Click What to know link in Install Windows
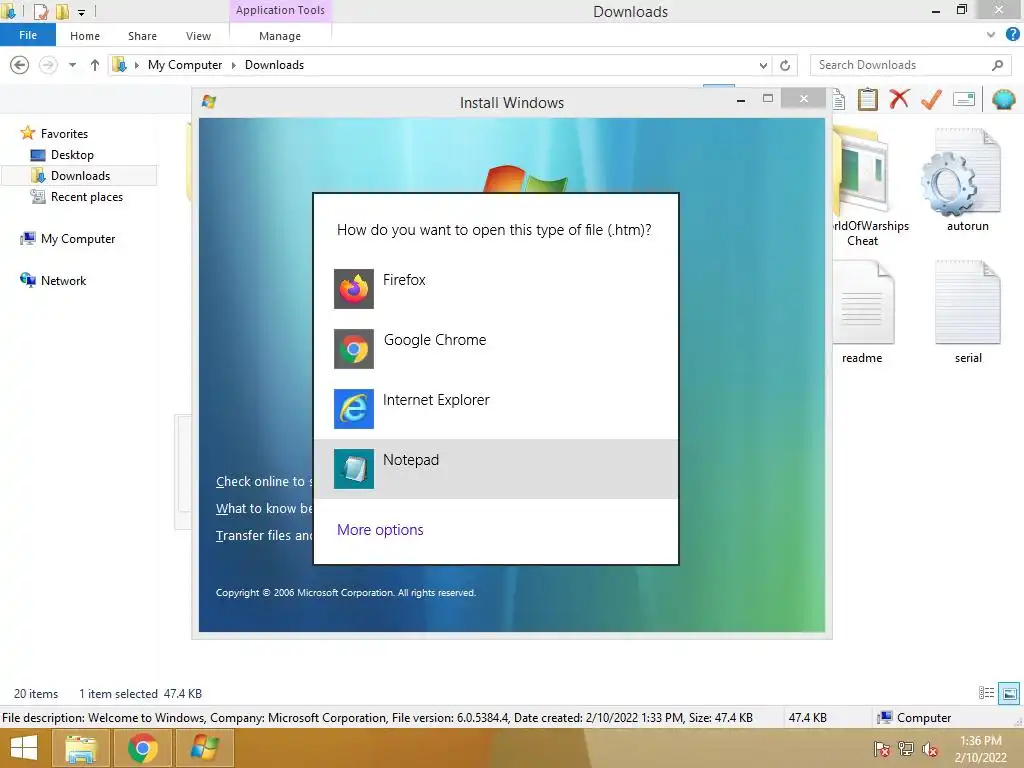The width and height of the screenshot is (1024, 768). pos(264,508)
